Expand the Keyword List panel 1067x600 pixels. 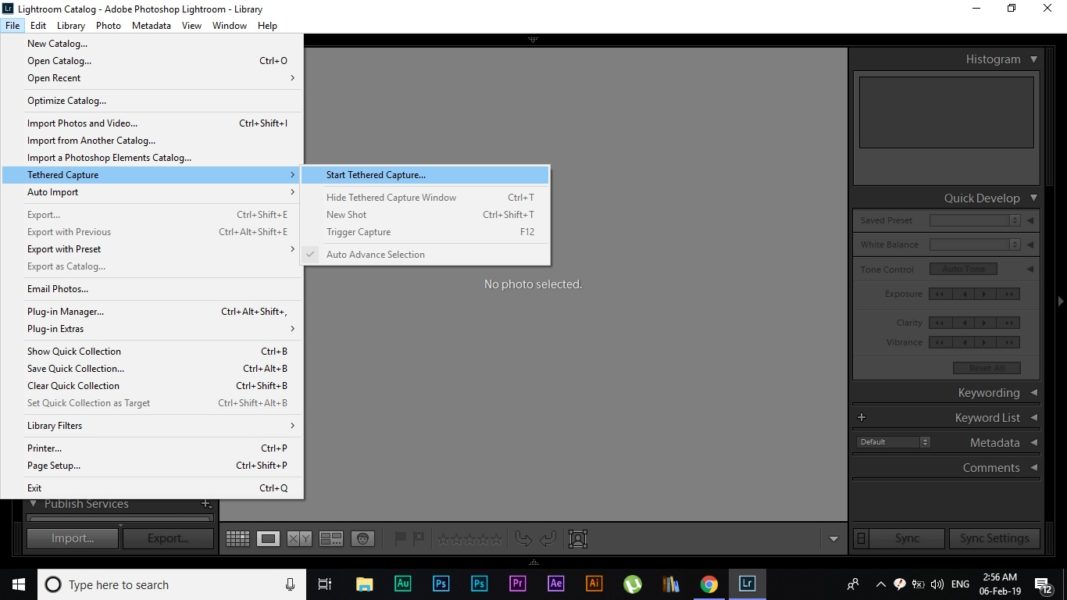click(1034, 418)
